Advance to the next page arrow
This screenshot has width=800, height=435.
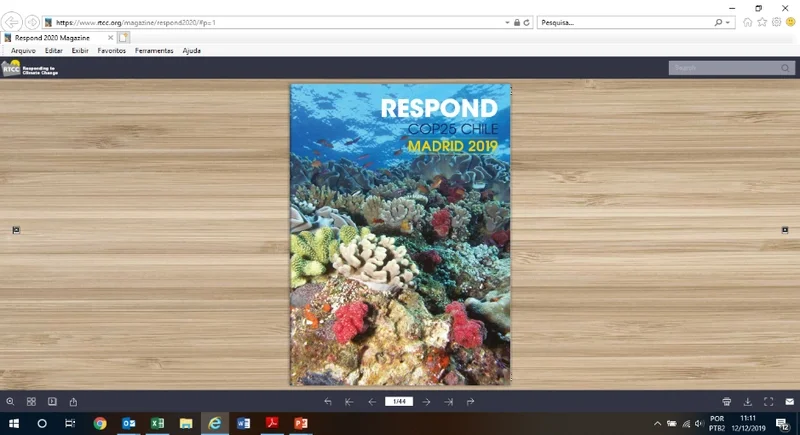click(x=427, y=402)
